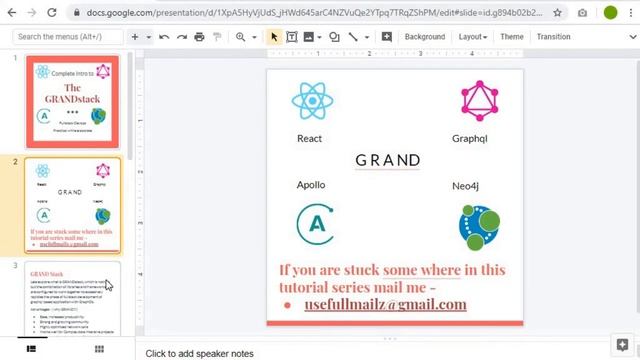Select slide 1 thumbnail 'The GRANDstack'
The width and height of the screenshot is (640, 360).
(x=73, y=102)
